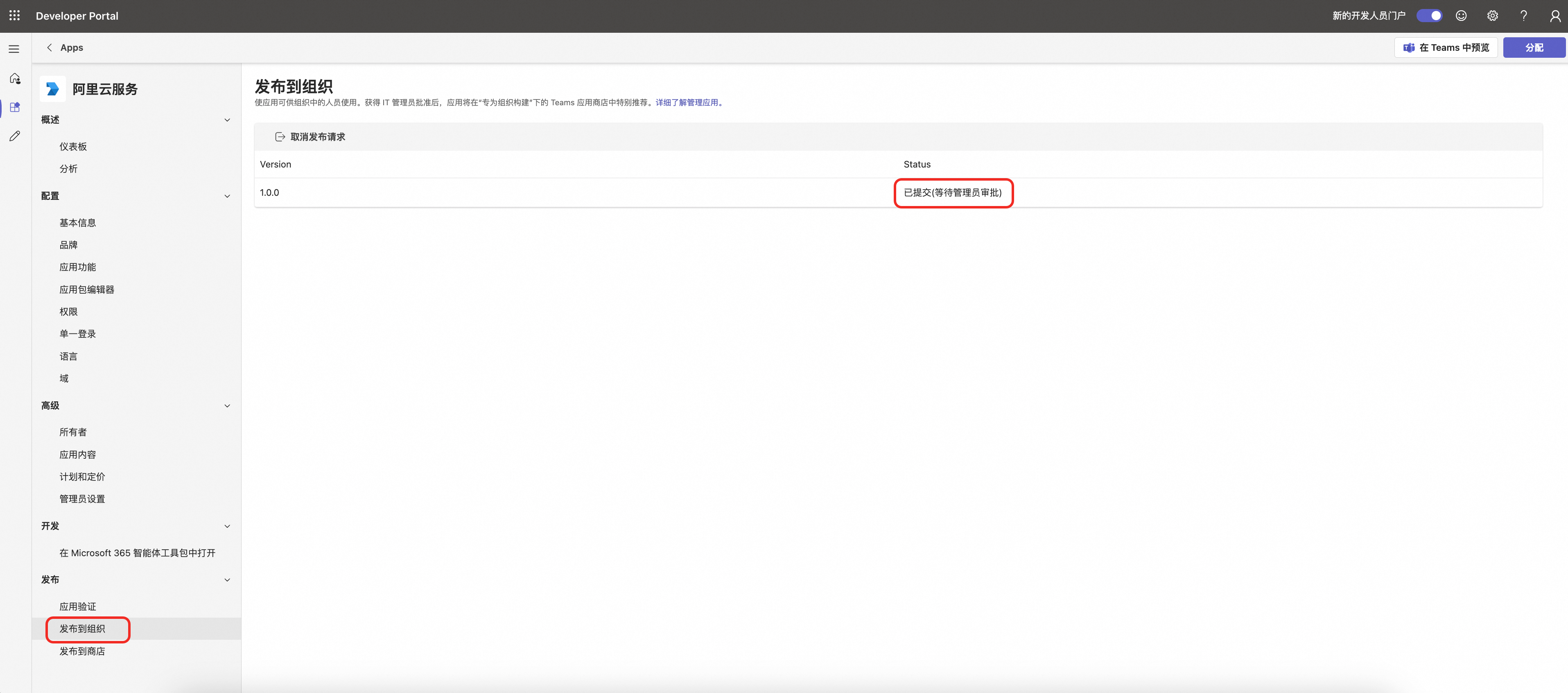Open settings gear icon
1568x693 pixels.
(1493, 16)
